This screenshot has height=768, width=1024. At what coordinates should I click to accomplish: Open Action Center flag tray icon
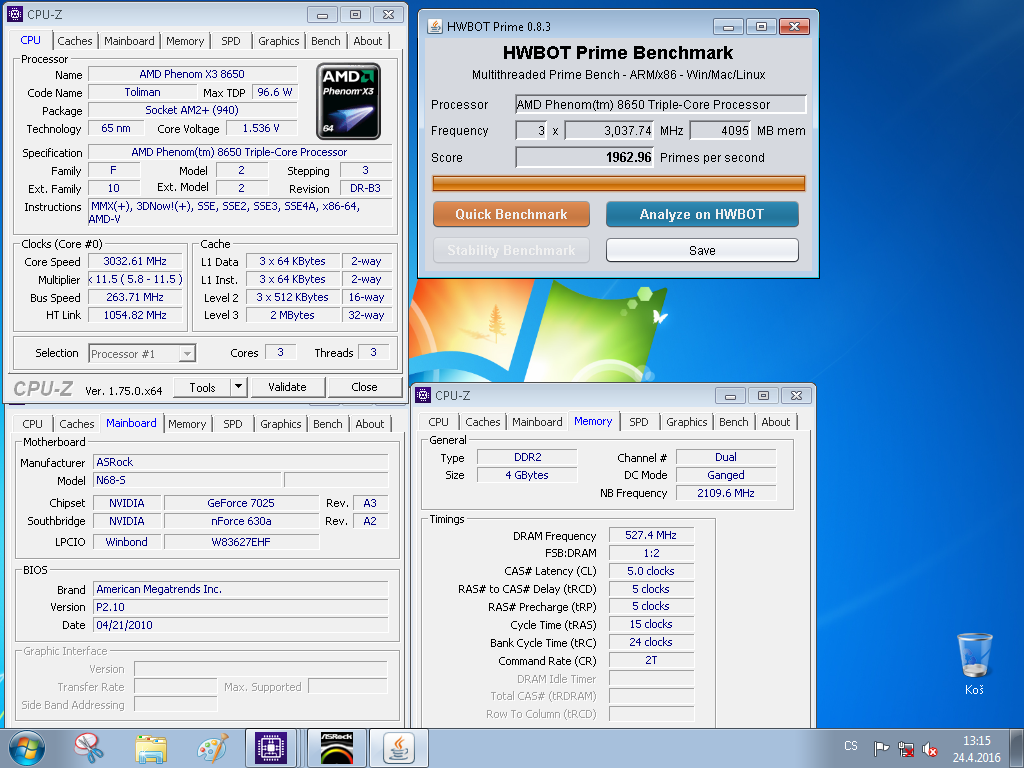pos(881,748)
